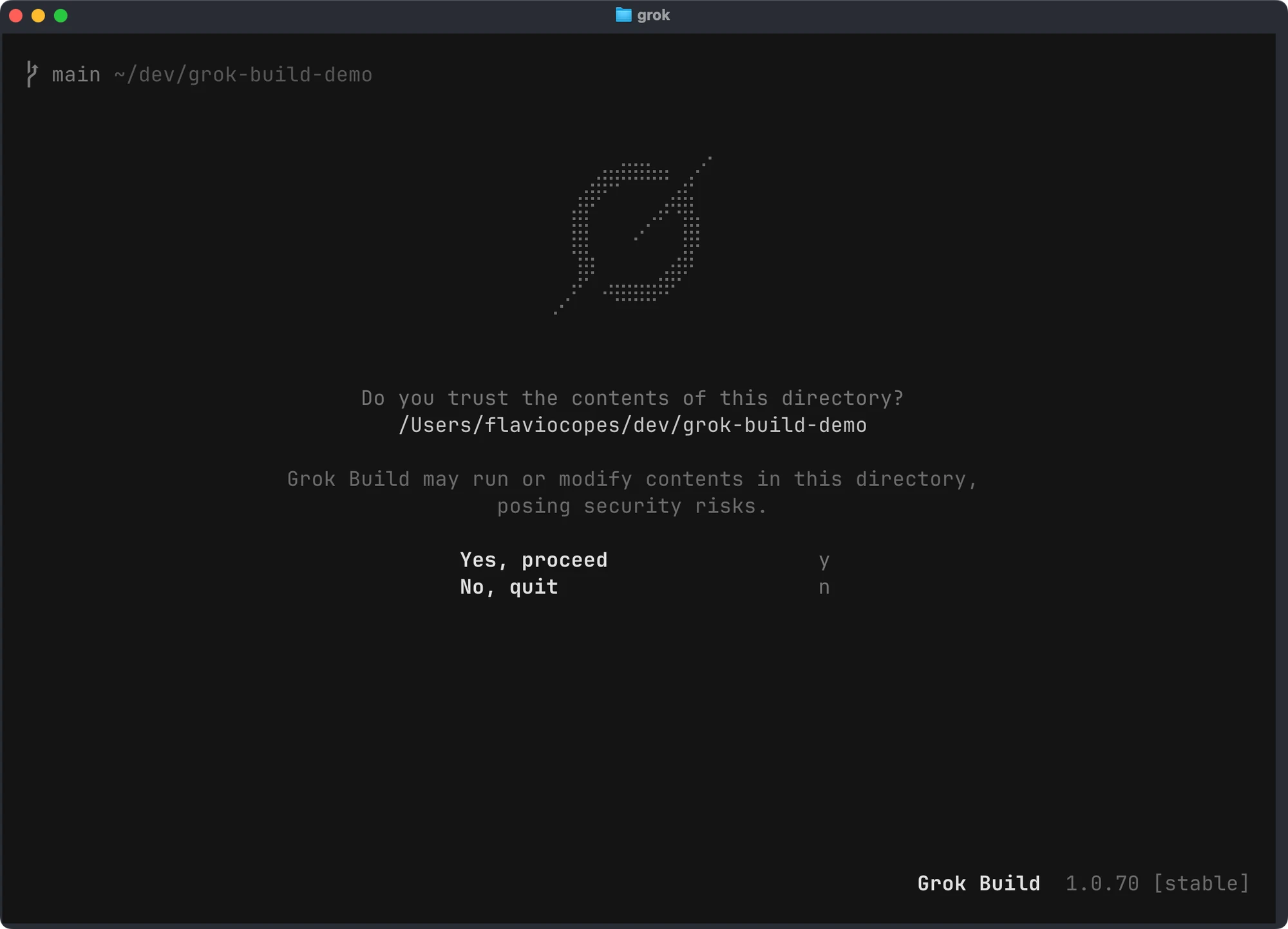1288x929 pixels.
Task: Click the version '1.0.70' text
Action: [1102, 883]
